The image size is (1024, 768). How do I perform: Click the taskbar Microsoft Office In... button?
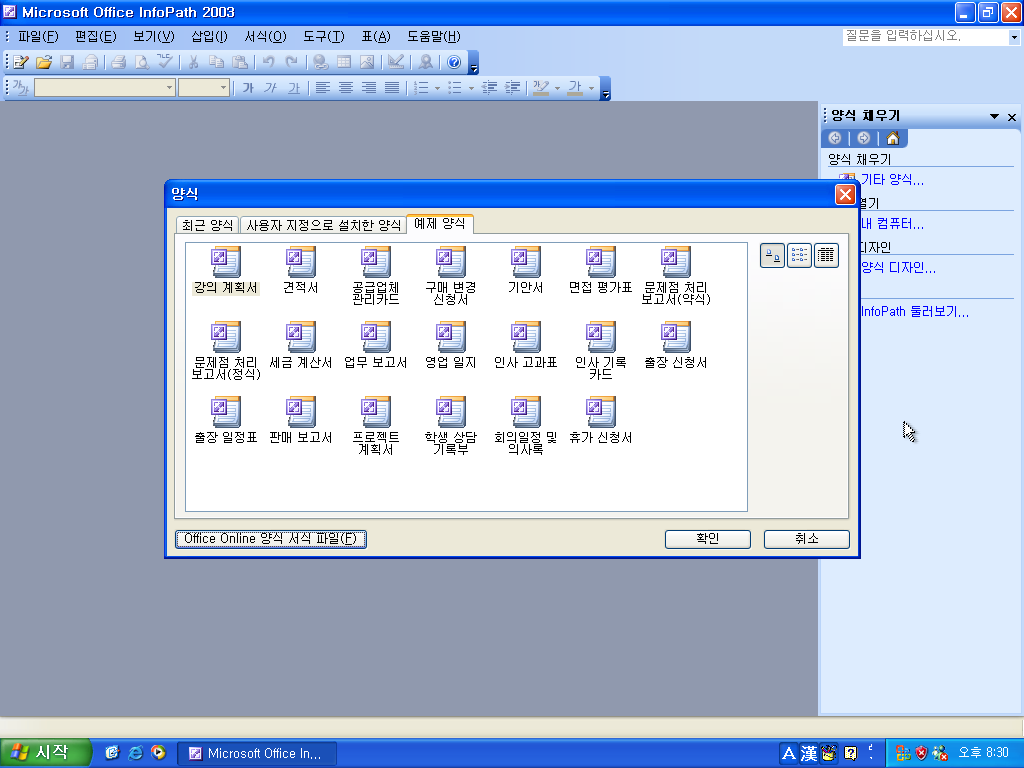[257, 754]
